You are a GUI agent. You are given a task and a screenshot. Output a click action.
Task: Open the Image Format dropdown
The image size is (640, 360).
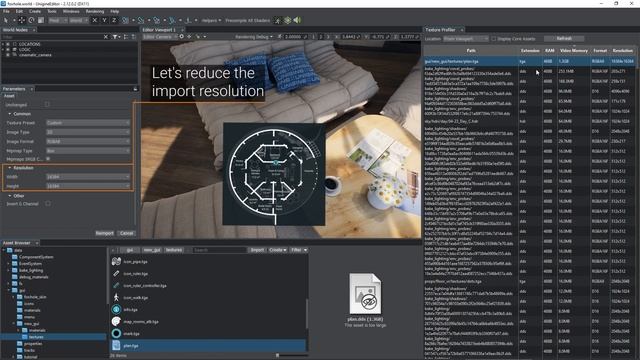(88, 141)
